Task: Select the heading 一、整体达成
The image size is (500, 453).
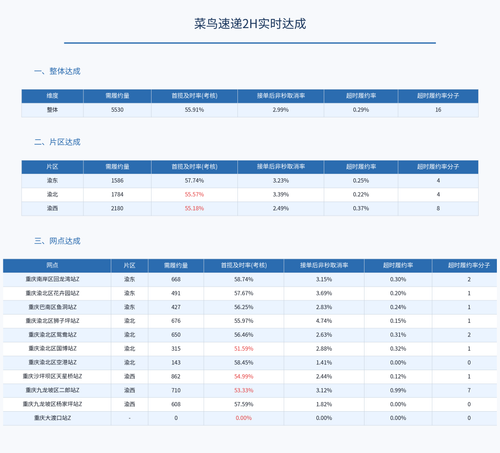Action: point(57,71)
